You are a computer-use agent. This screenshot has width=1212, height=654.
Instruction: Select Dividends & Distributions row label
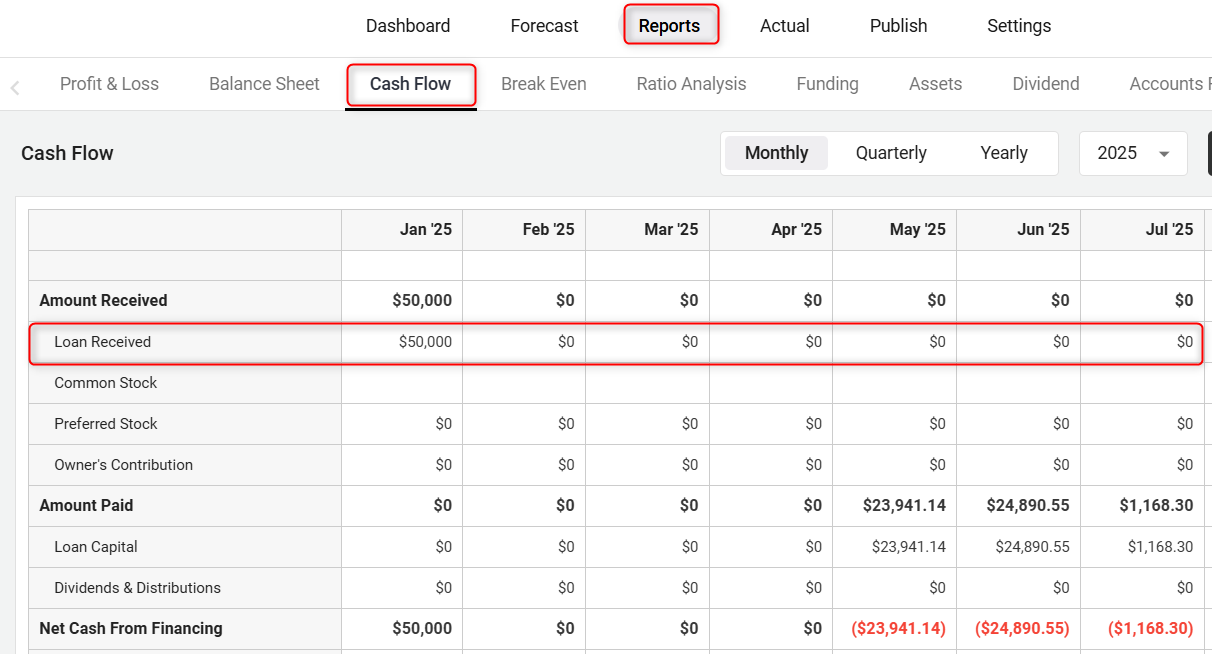(x=137, y=588)
